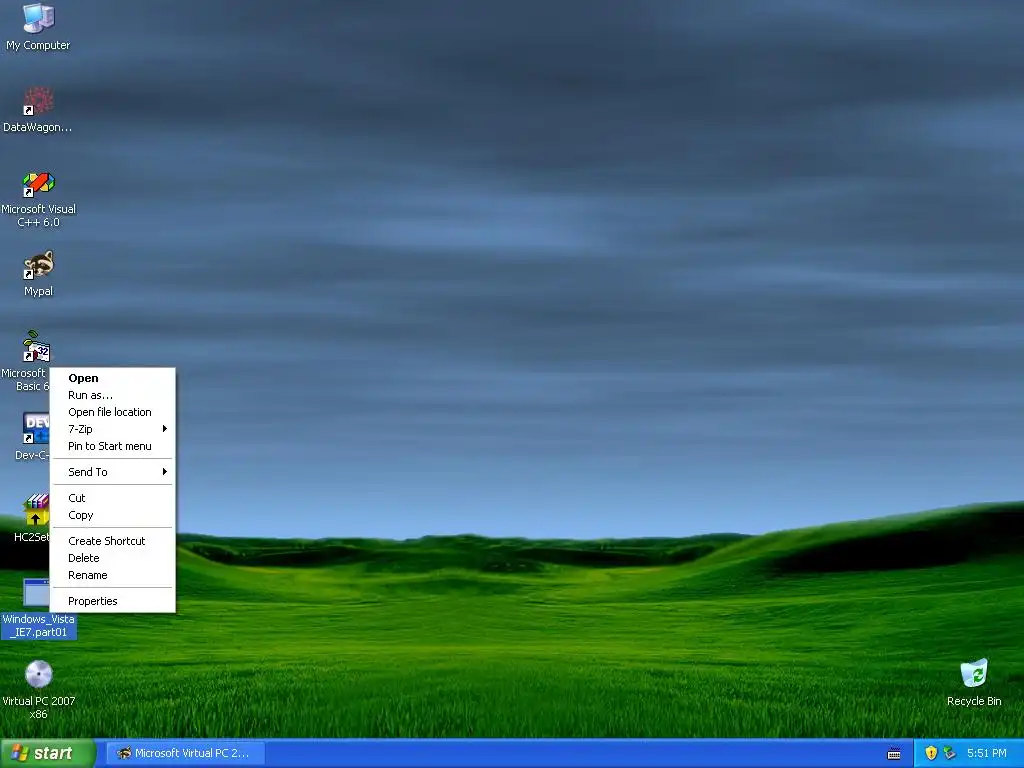Viewport: 1024px width, 768px height.
Task: Choose Rename from the context menu
Action: pos(112,575)
